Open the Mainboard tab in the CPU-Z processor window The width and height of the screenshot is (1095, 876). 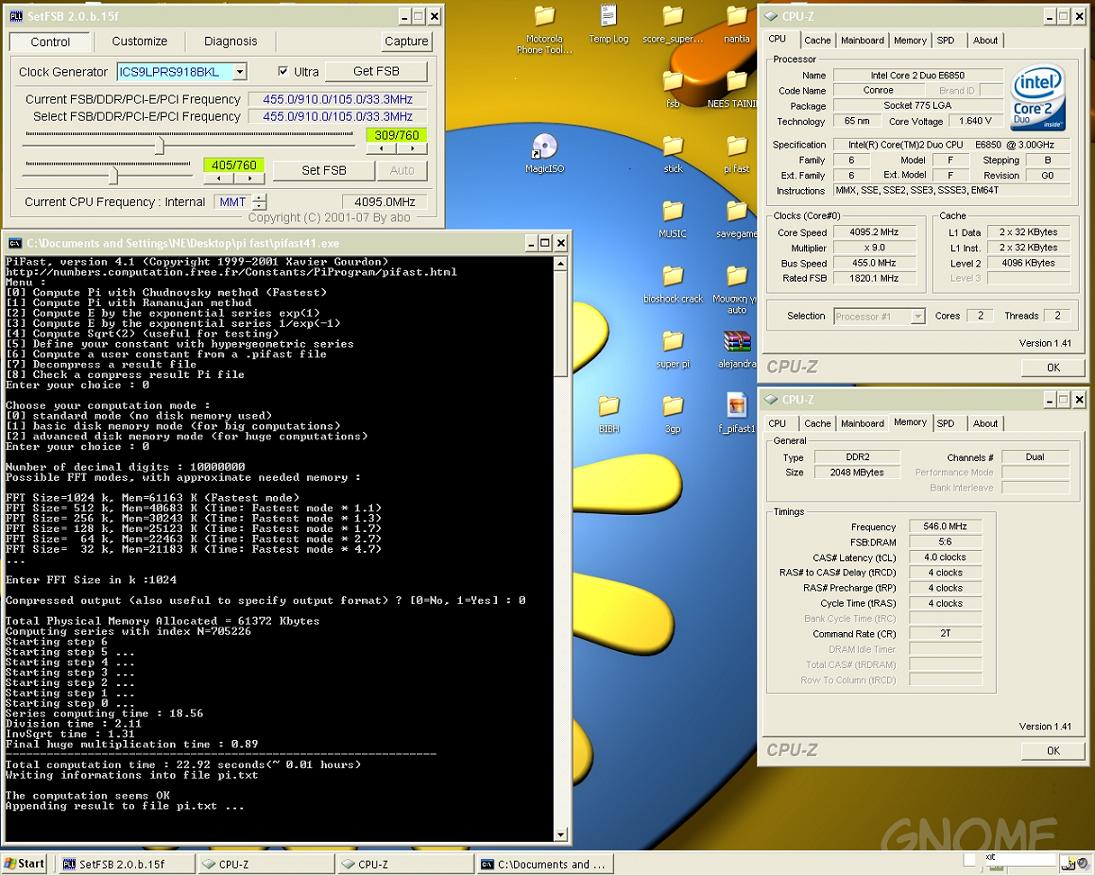[x=862, y=41]
